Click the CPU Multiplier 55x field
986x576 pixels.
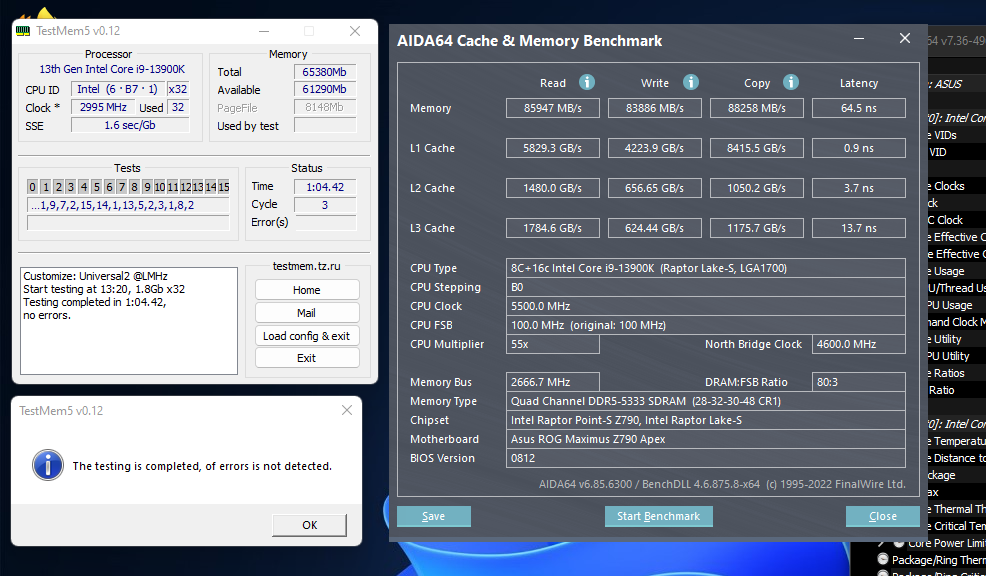553,344
